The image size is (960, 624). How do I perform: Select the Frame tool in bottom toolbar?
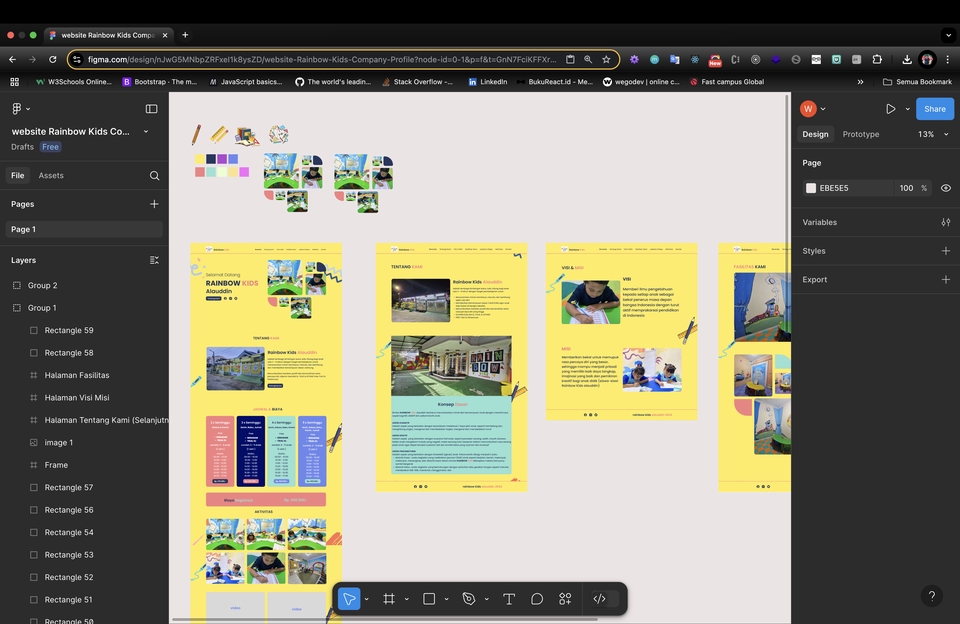[389, 599]
